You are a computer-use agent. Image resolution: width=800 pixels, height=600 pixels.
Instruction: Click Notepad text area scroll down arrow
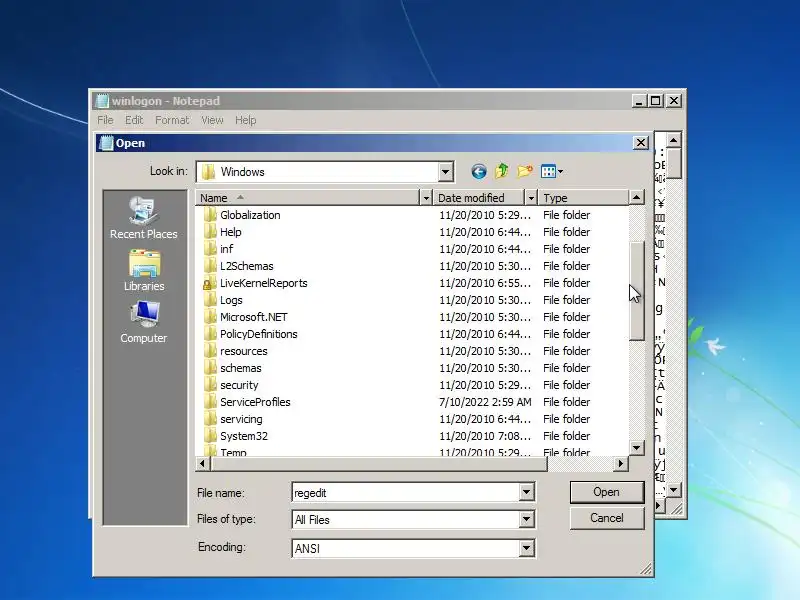point(673,490)
